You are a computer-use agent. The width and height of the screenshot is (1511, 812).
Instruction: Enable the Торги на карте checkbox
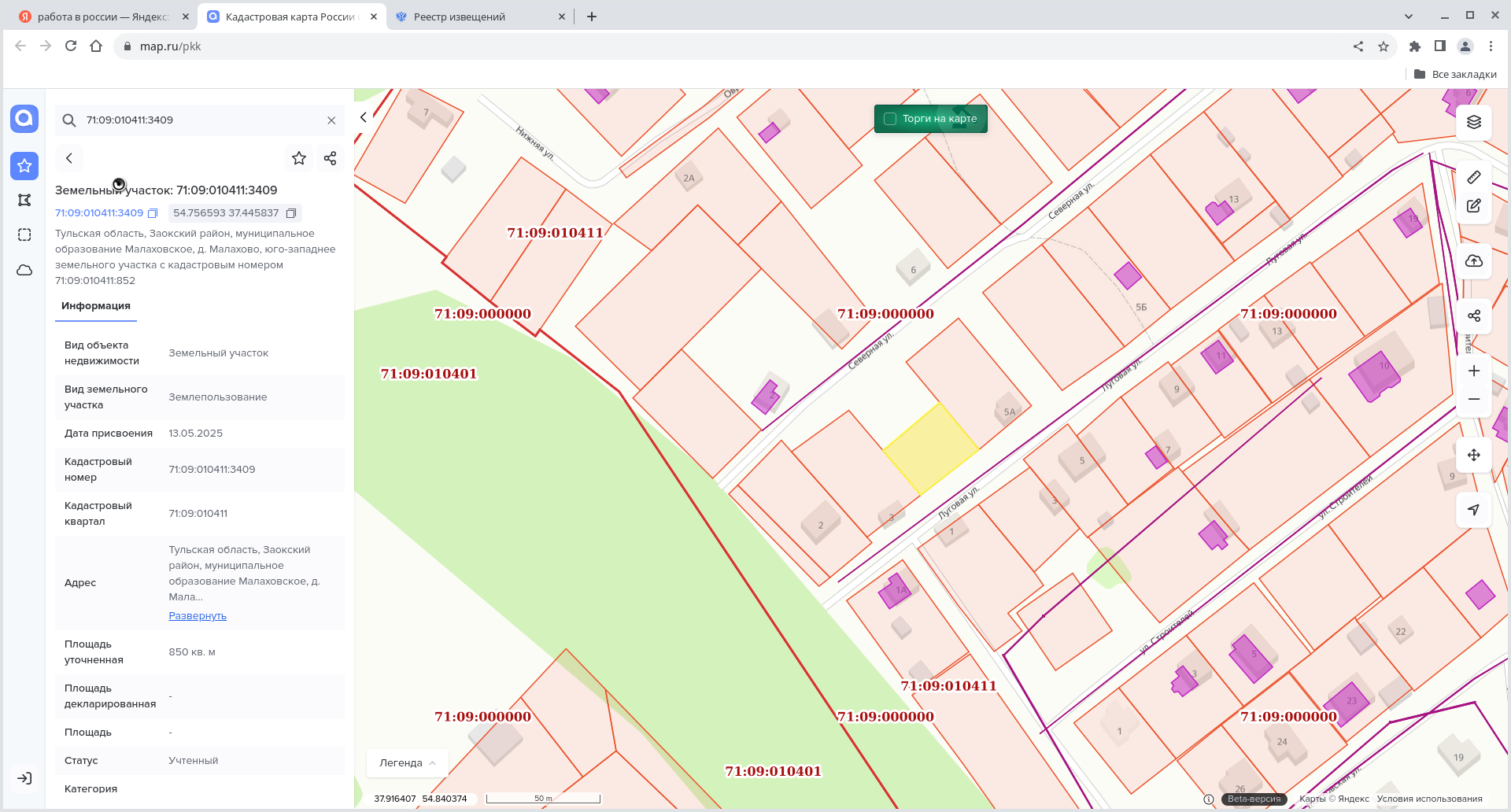click(890, 119)
